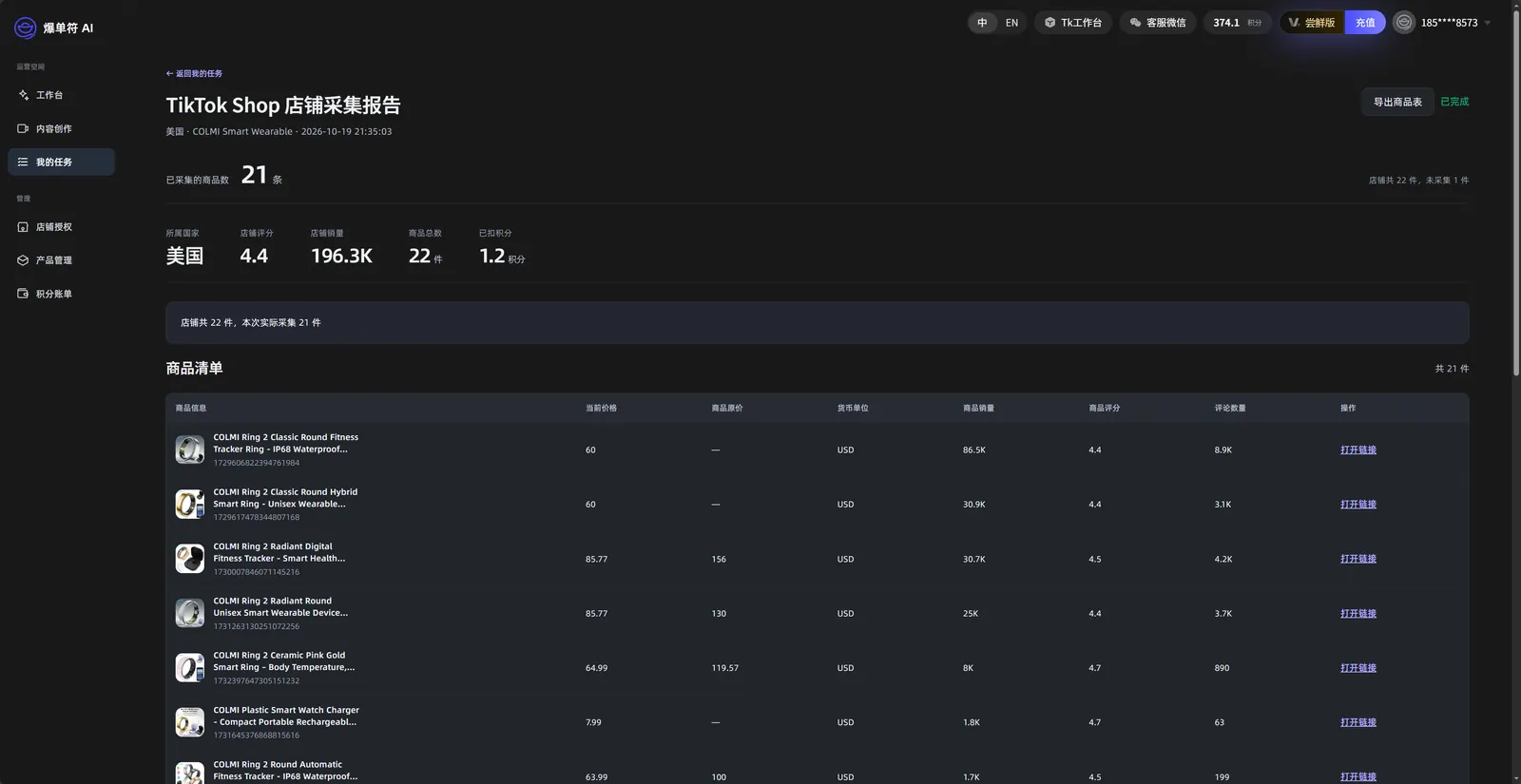Image resolution: width=1521 pixels, height=784 pixels.
Task: Click the 客服微信 button
Action: tap(1158, 23)
